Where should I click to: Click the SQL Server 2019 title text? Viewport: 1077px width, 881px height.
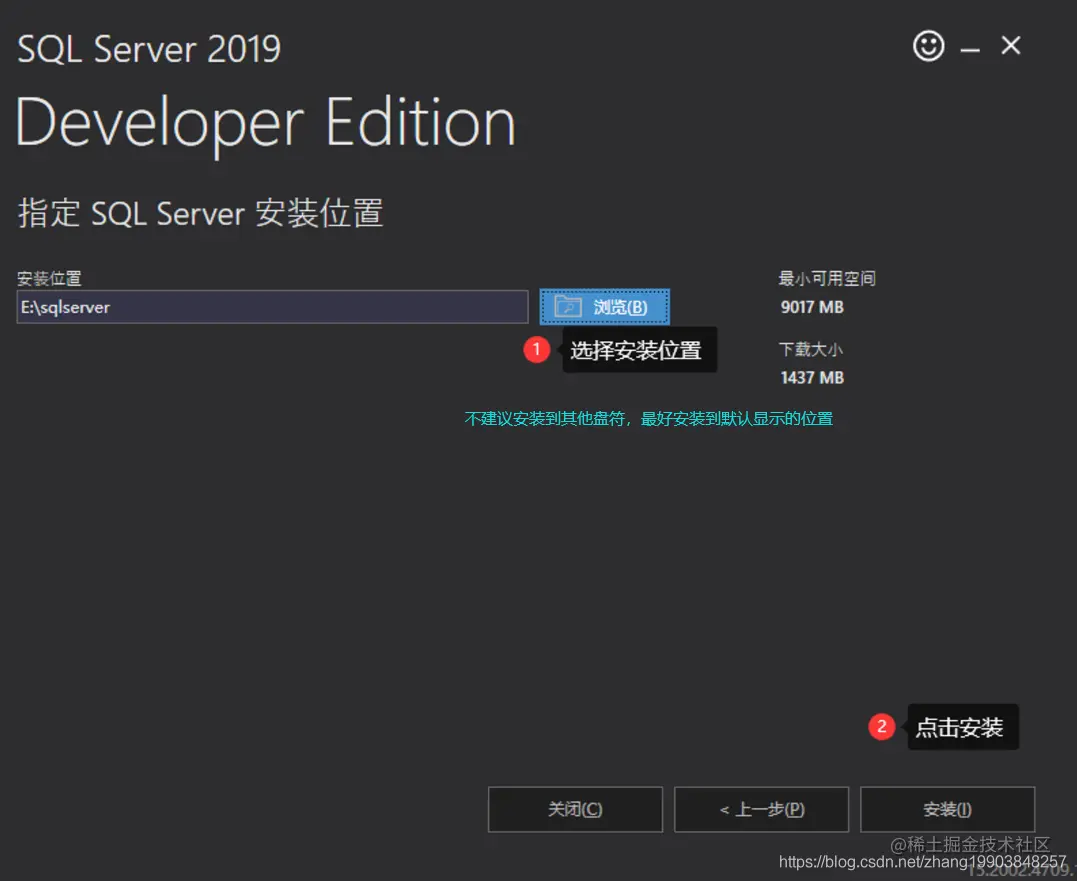pos(149,49)
